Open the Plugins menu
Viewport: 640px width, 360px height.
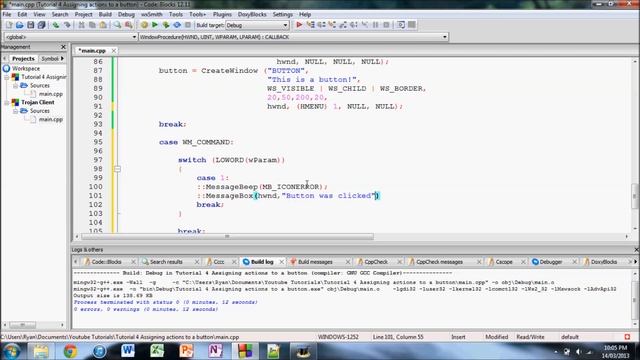coord(222,14)
